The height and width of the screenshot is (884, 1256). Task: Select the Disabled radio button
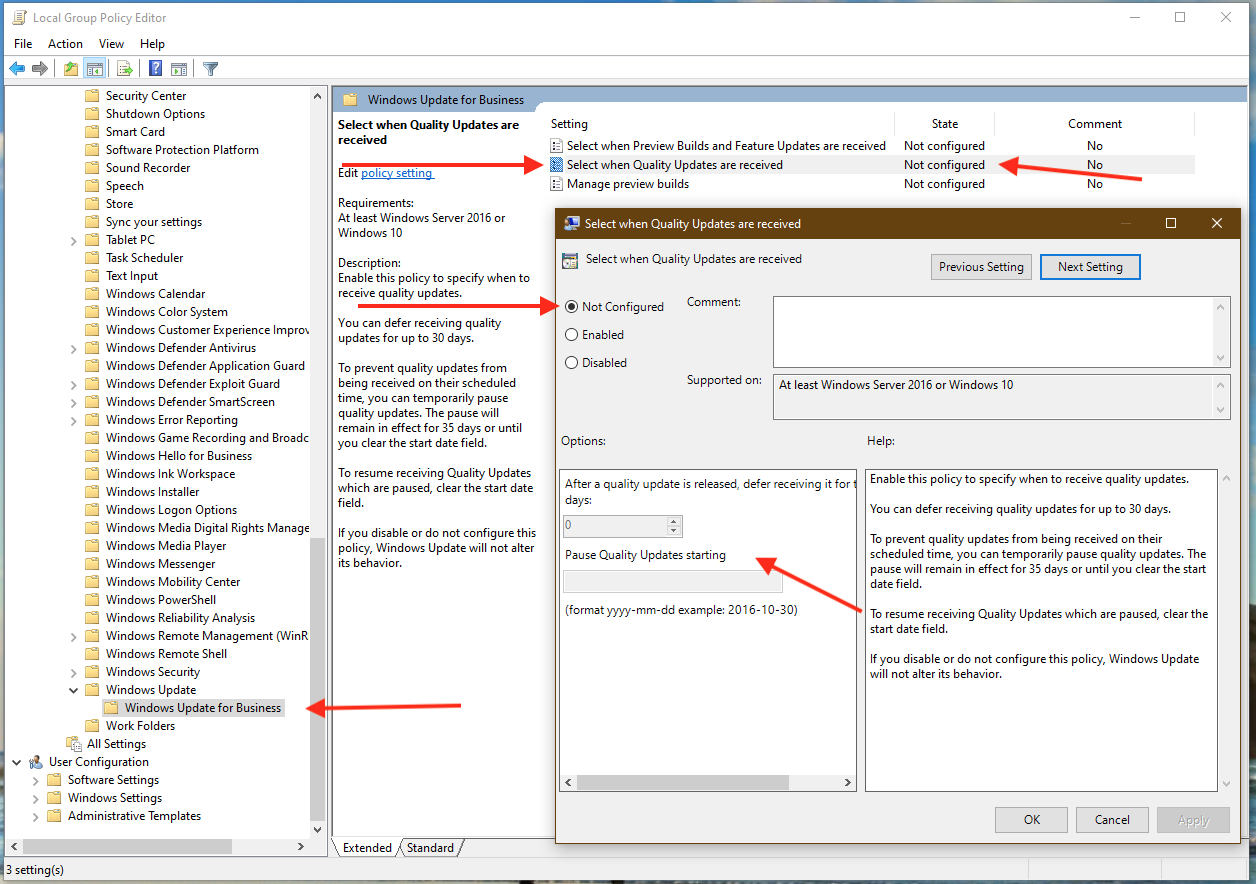point(572,363)
